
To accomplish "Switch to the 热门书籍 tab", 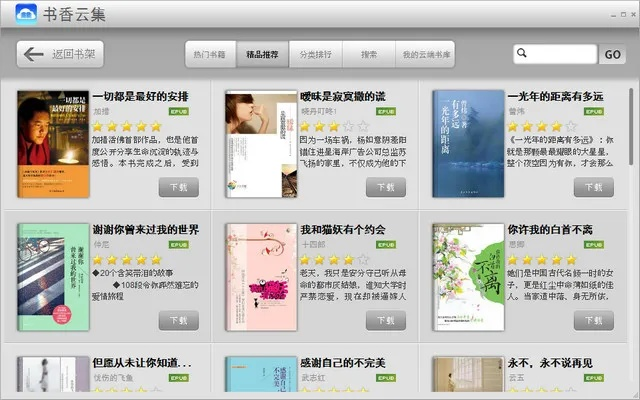I will tap(209, 54).
